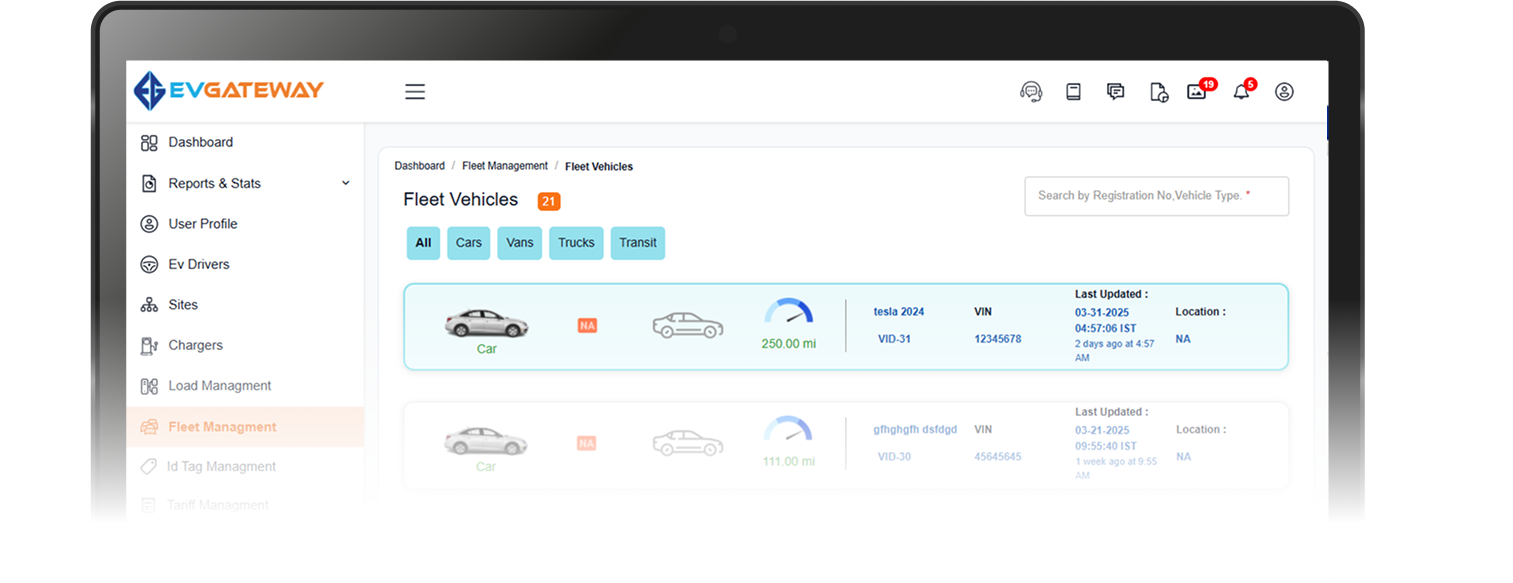Go to Ev Drivers in sidebar

(x=198, y=264)
